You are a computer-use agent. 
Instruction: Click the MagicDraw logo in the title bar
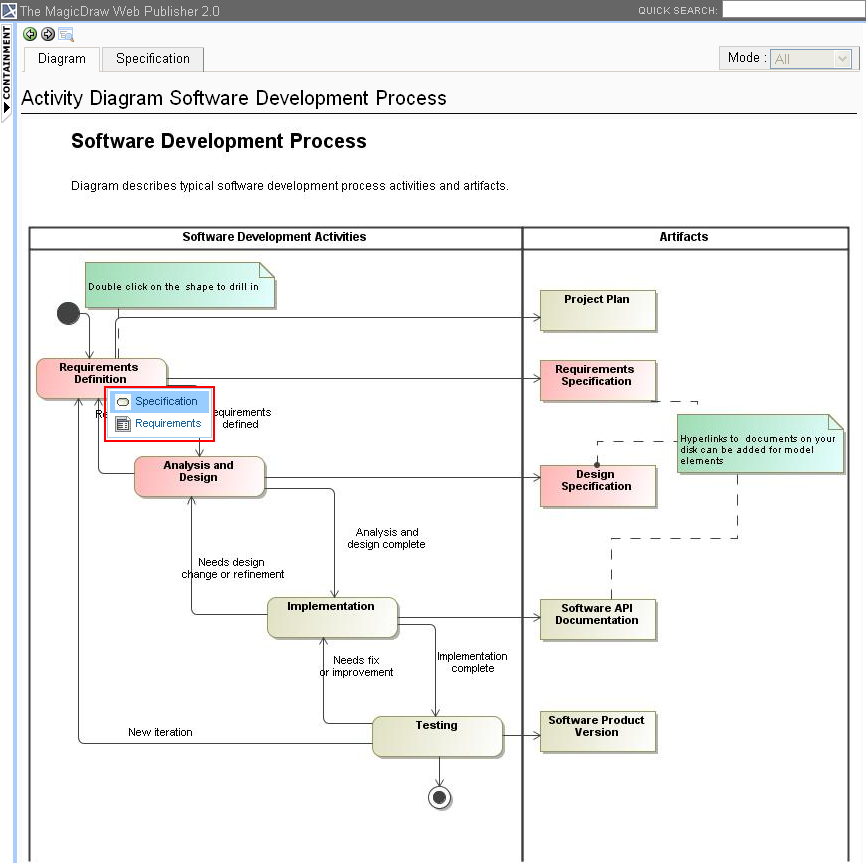click(11, 10)
